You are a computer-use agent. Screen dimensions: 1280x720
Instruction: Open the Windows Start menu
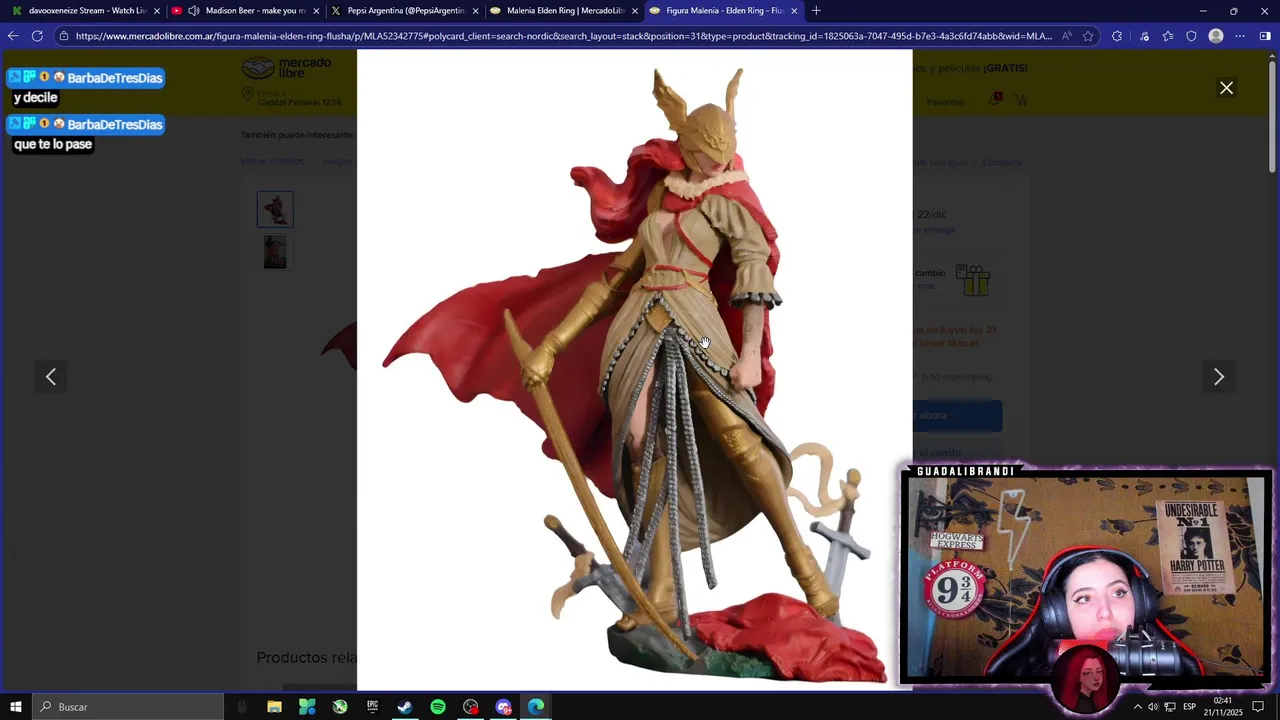click(16, 707)
